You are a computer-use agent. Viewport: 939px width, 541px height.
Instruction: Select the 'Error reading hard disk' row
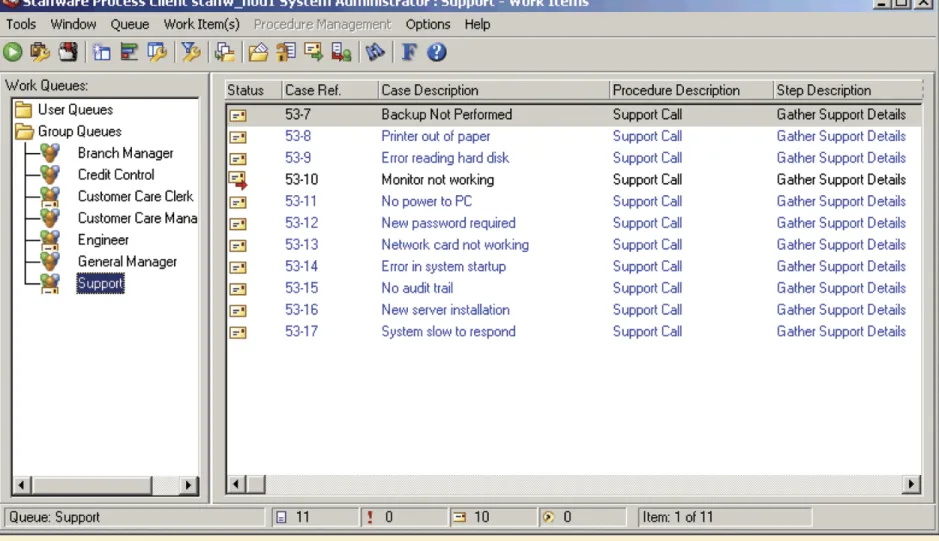click(x=574, y=158)
